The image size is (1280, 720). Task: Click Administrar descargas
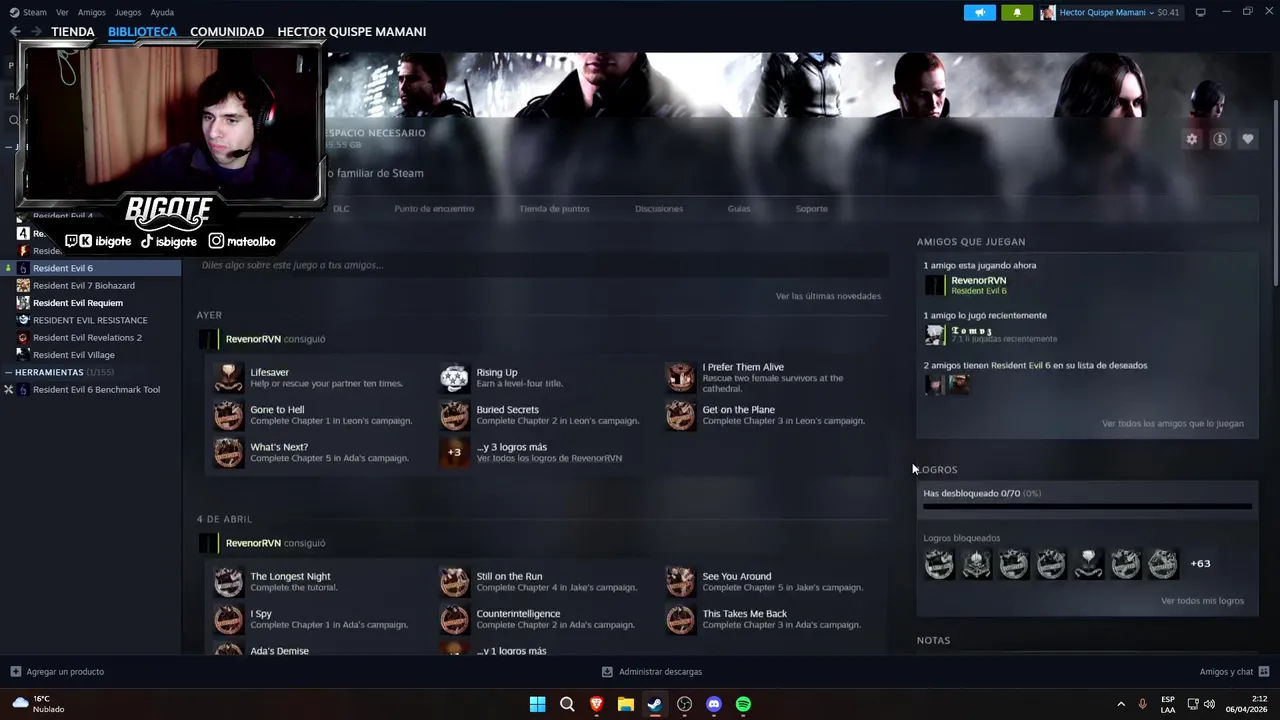(660, 672)
